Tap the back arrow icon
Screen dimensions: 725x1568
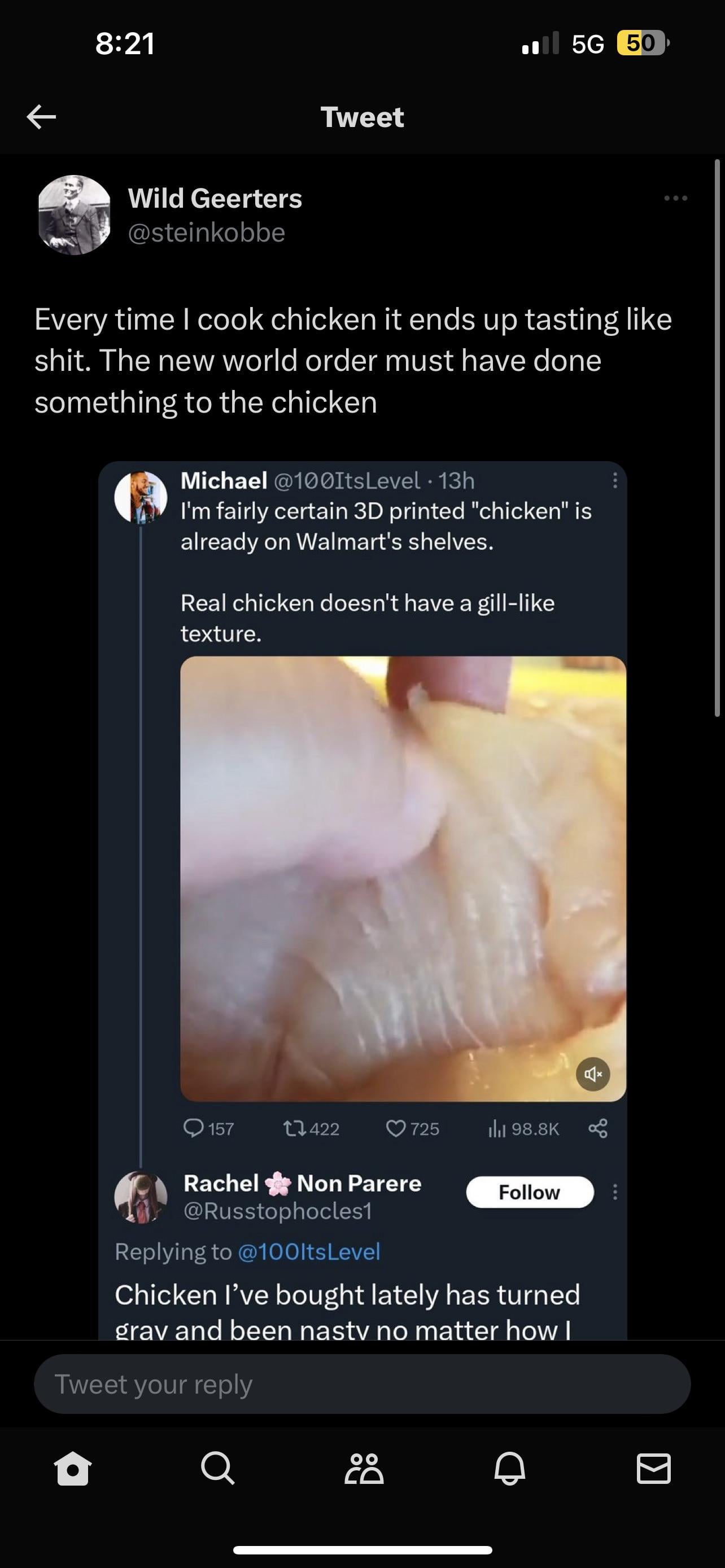pos(41,116)
